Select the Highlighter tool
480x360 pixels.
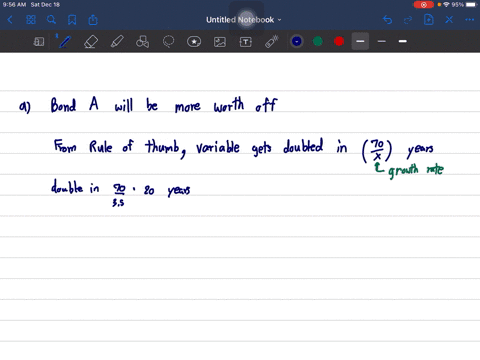(117, 42)
